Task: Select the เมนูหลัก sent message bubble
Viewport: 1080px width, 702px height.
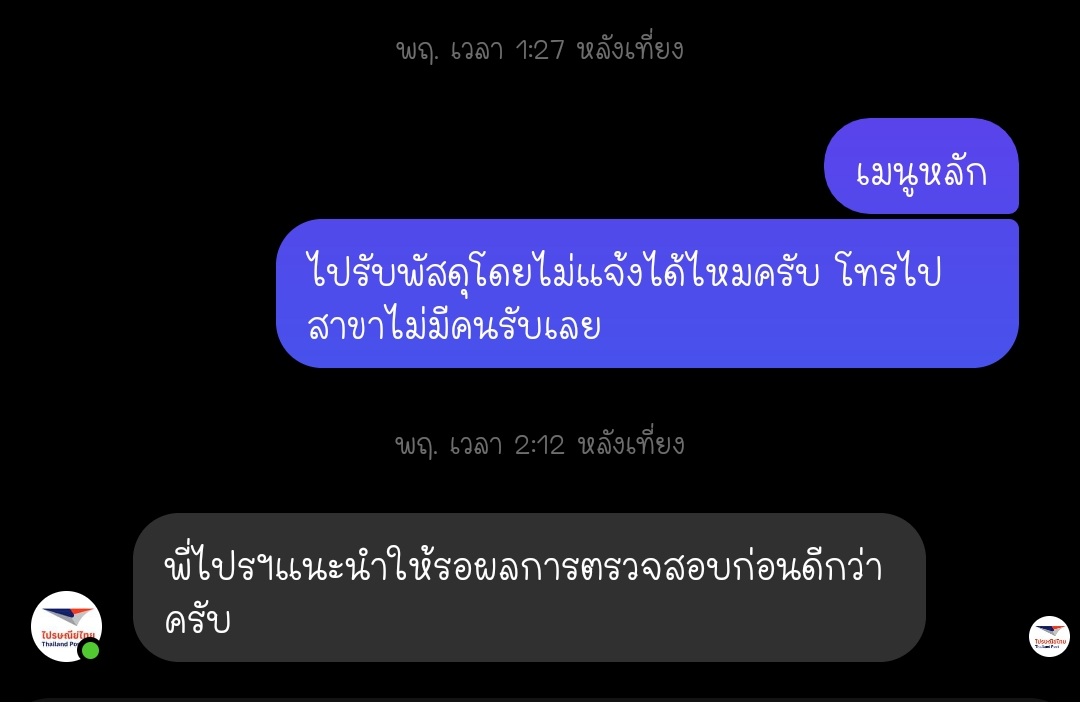Action: coord(921,166)
